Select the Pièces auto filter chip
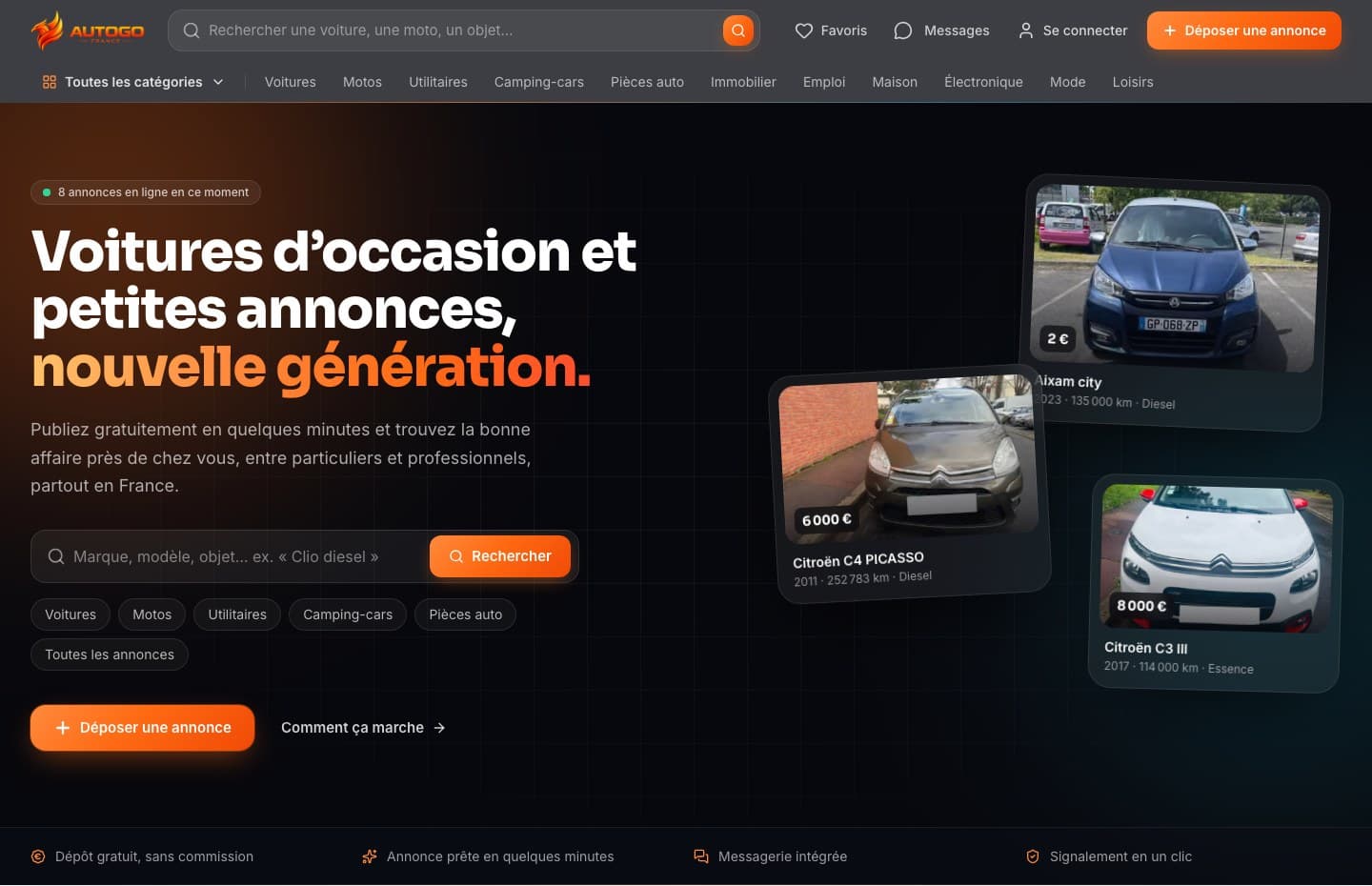This screenshot has height=886, width=1372. [465, 614]
